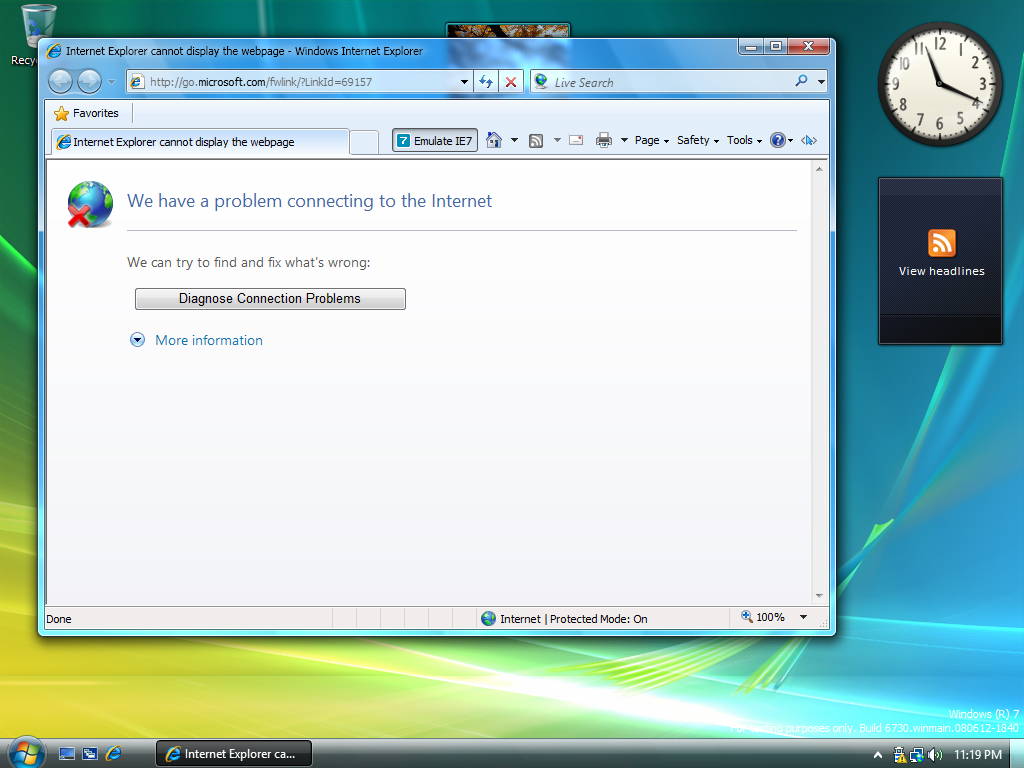This screenshot has height=768, width=1024.
Task: Click the 'Done' status bar text
Action: [x=59, y=619]
